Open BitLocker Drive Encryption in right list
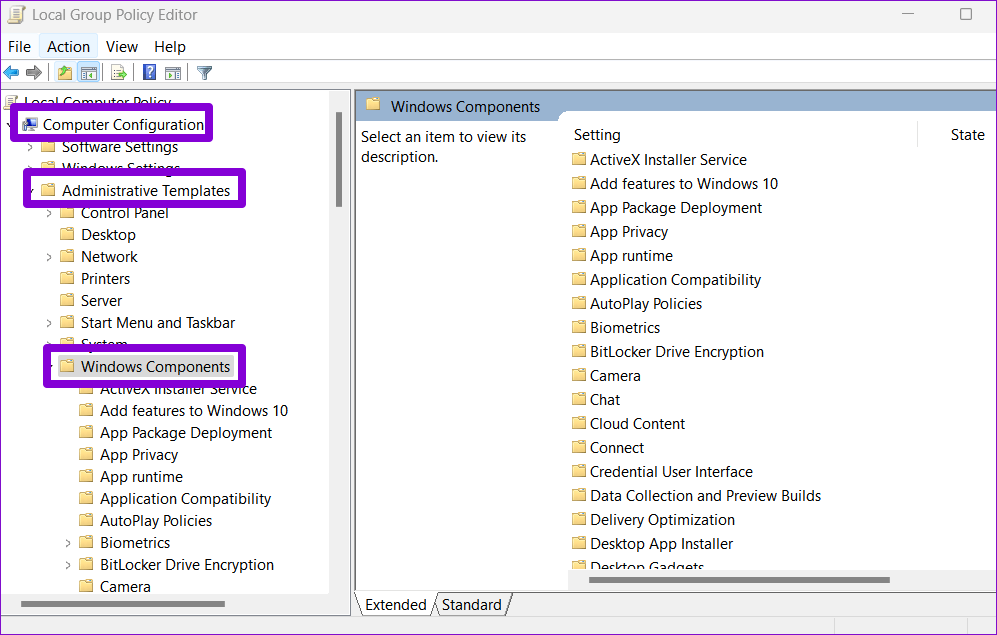This screenshot has width=997, height=635. point(677,352)
